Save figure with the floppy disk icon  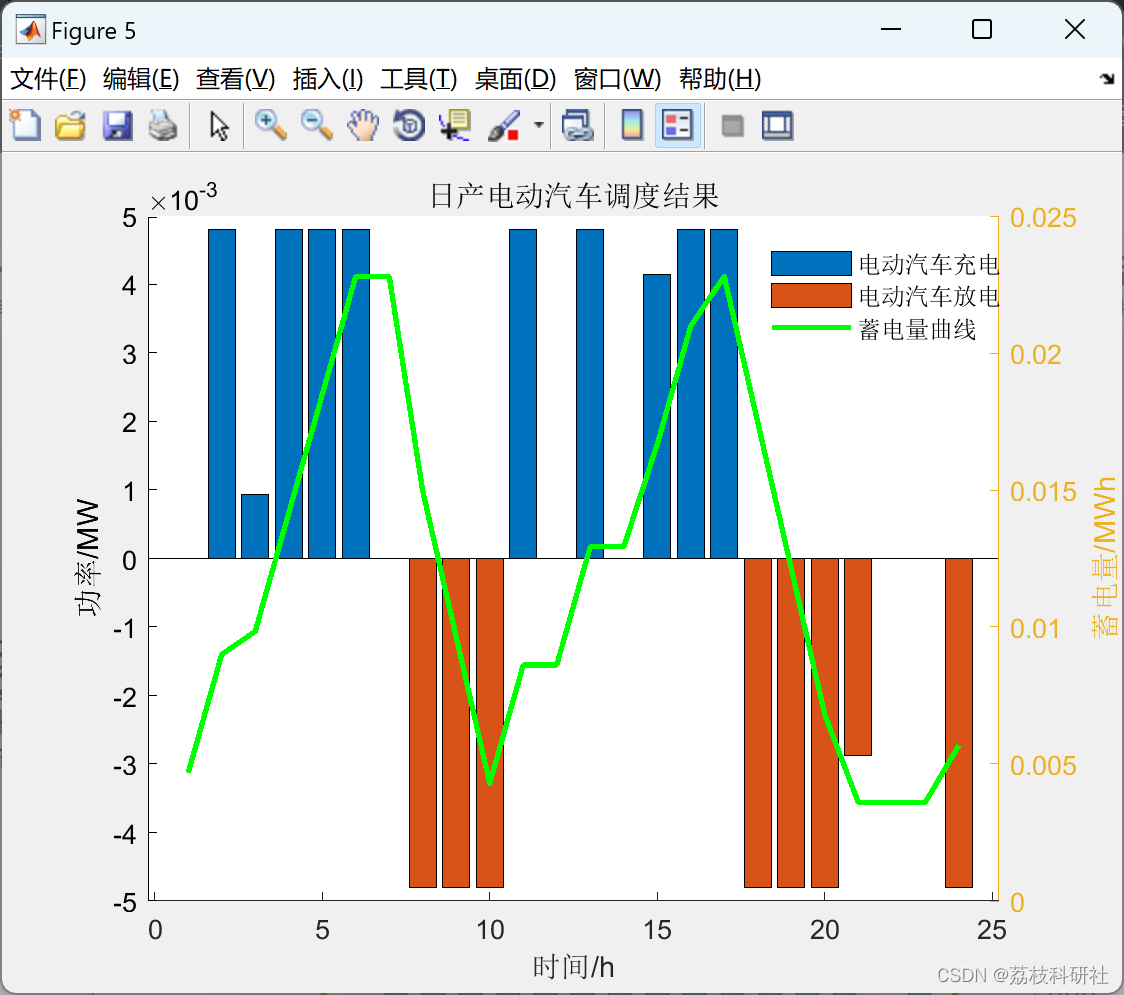click(x=117, y=125)
